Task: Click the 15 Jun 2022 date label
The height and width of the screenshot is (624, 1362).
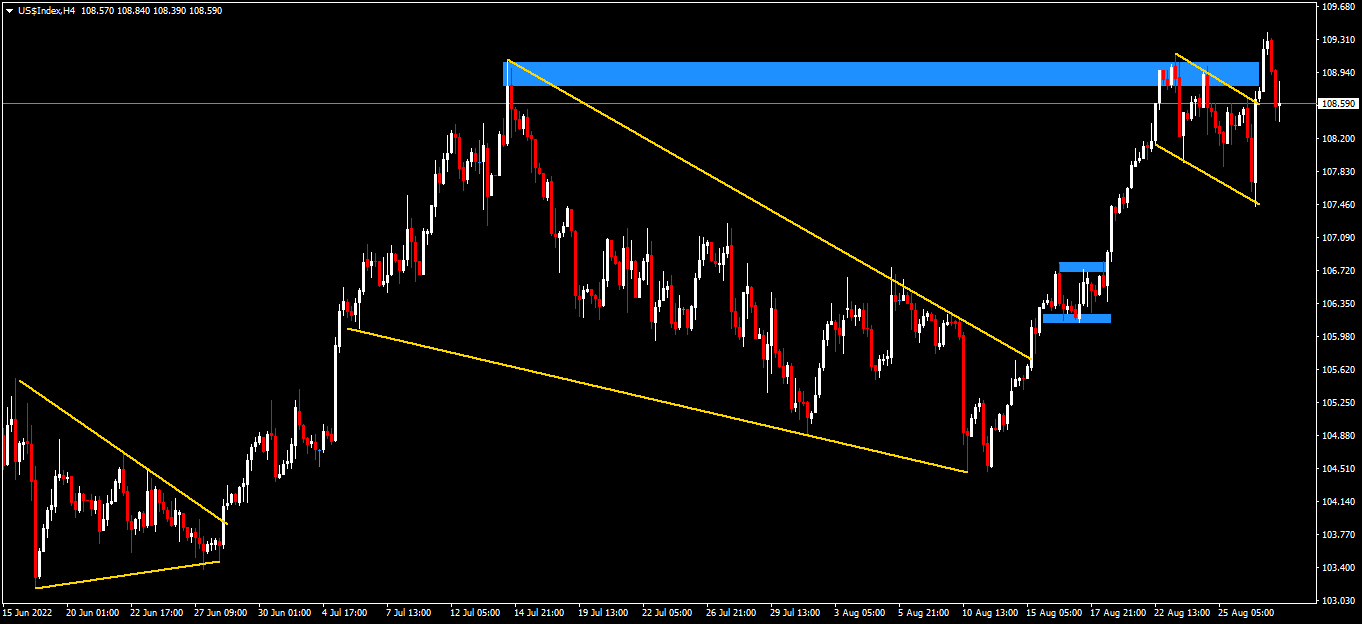Action: click(x=28, y=612)
